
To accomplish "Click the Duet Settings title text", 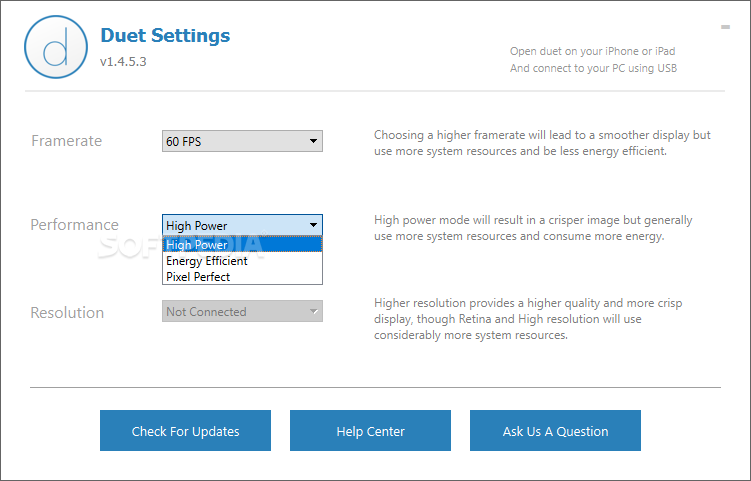I will (x=165, y=35).
